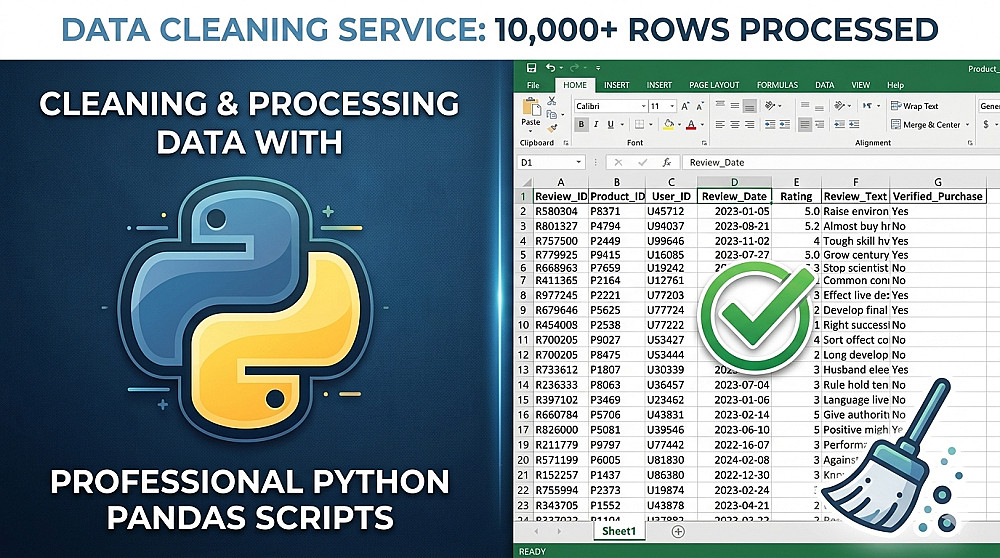The height and width of the screenshot is (558, 1000).
Task: Align text left in the Alignment group
Action: (x=720, y=124)
